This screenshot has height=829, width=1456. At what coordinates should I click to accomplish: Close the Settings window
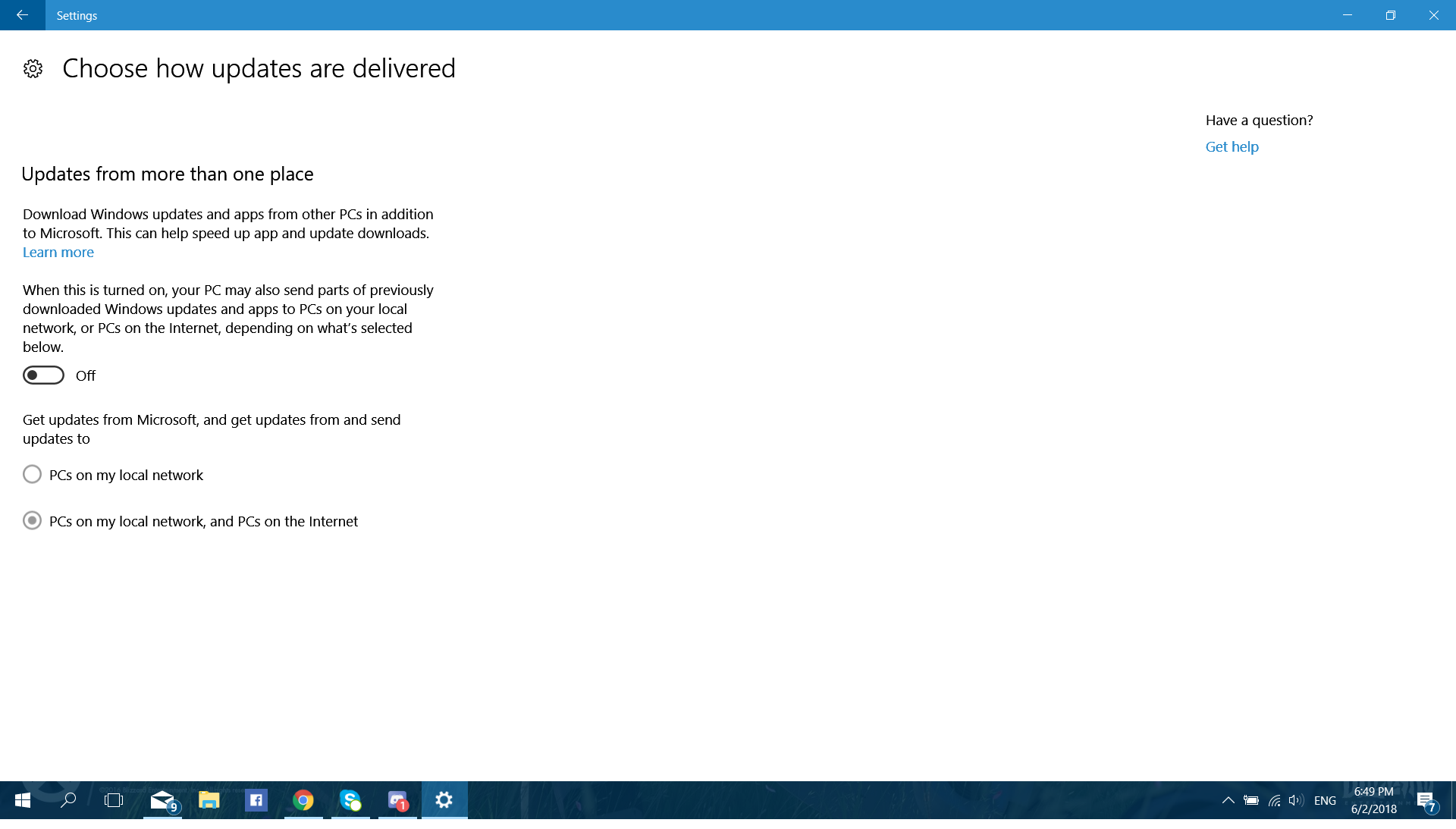point(1433,15)
